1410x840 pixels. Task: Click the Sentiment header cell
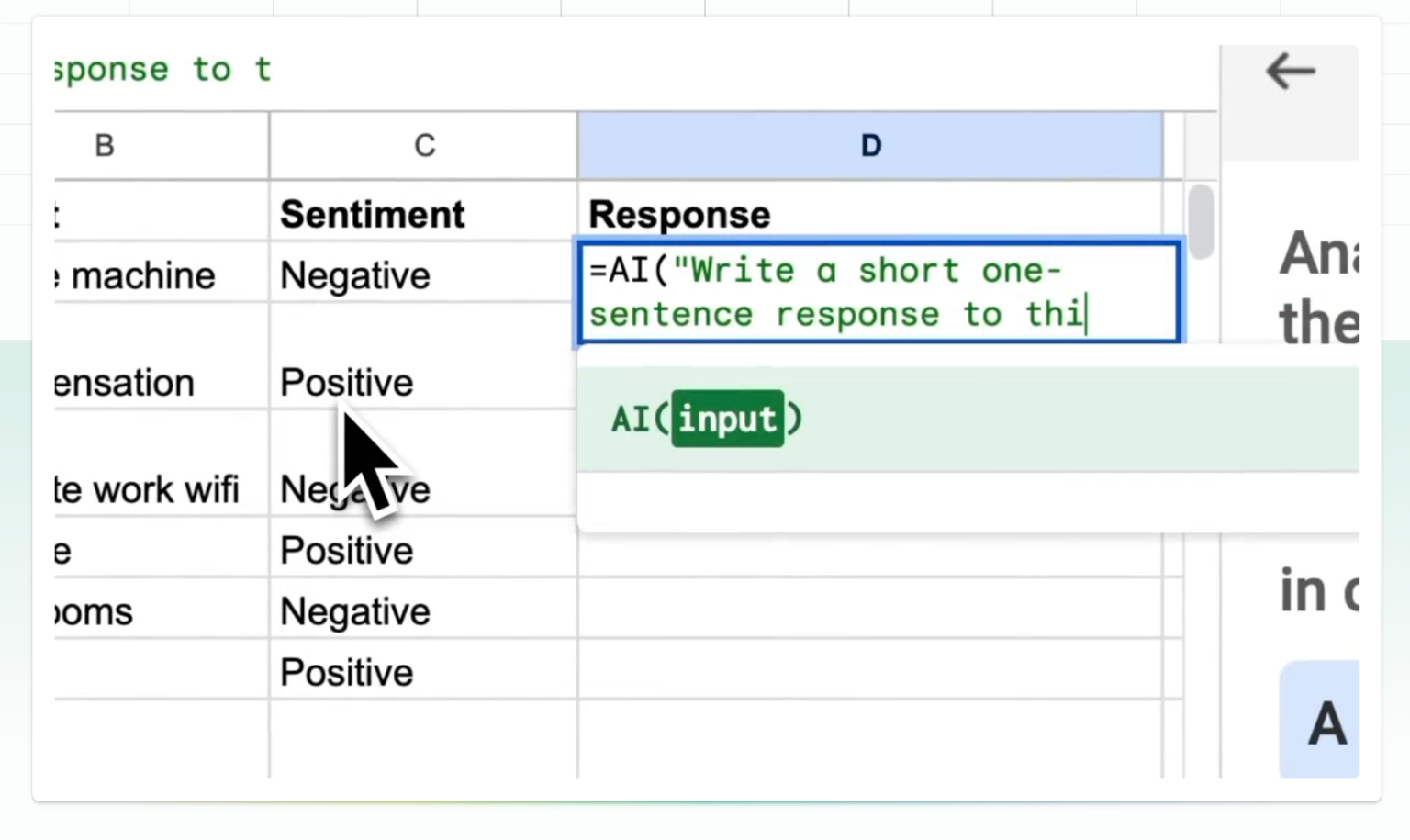[x=372, y=214]
